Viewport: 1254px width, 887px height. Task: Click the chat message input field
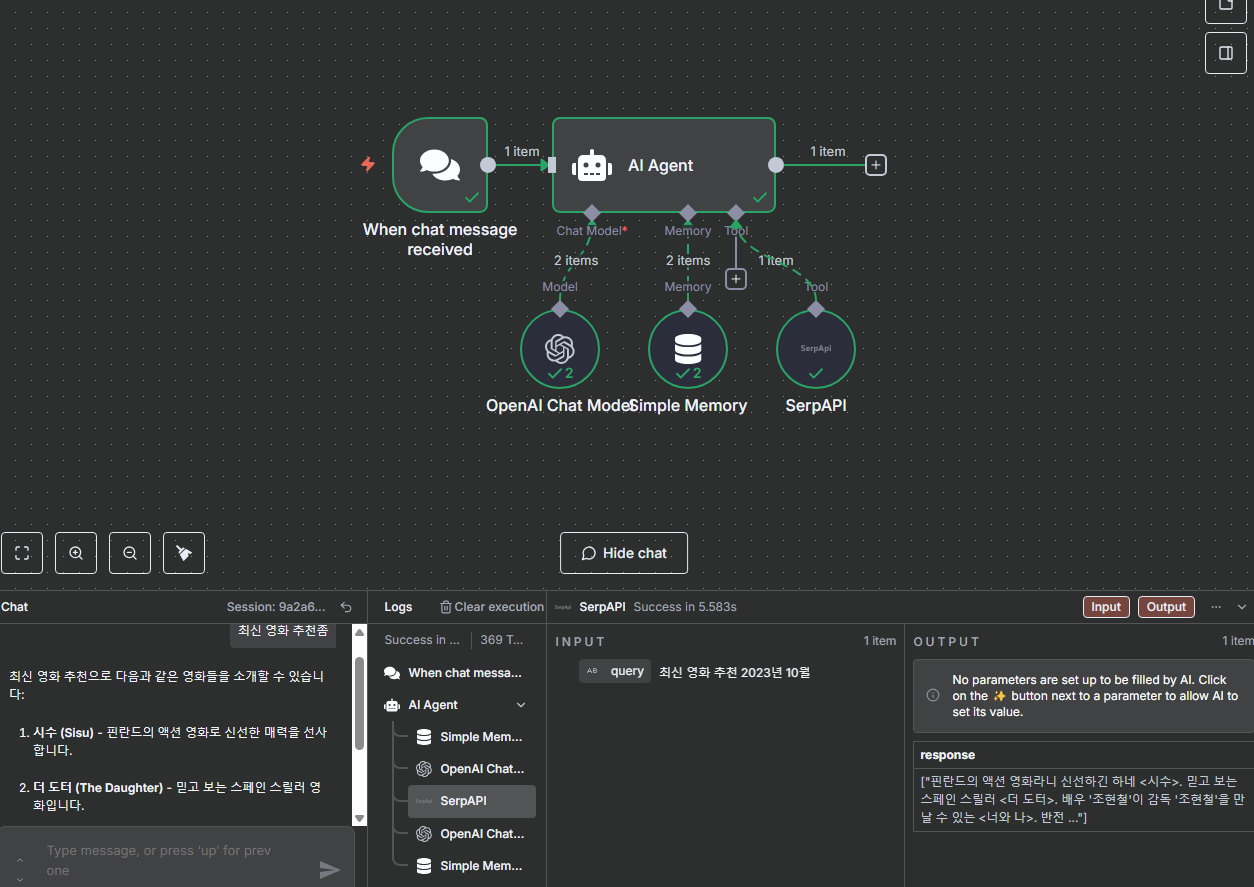click(170, 860)
